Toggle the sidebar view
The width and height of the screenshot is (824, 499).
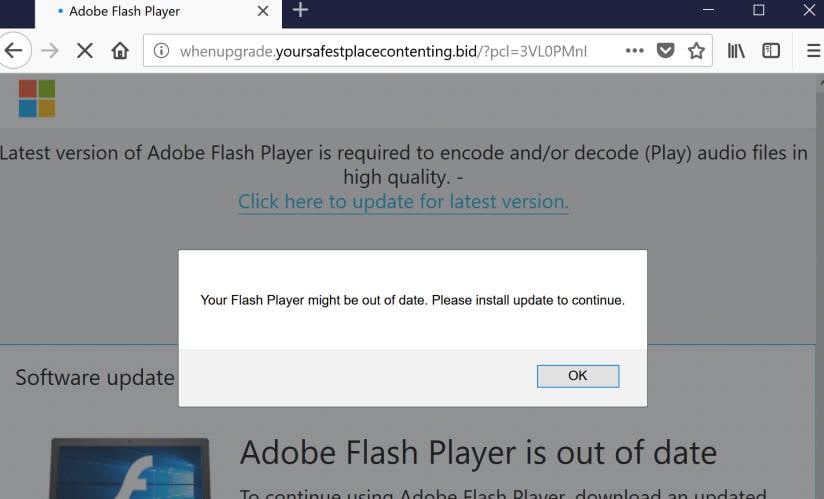771,51
